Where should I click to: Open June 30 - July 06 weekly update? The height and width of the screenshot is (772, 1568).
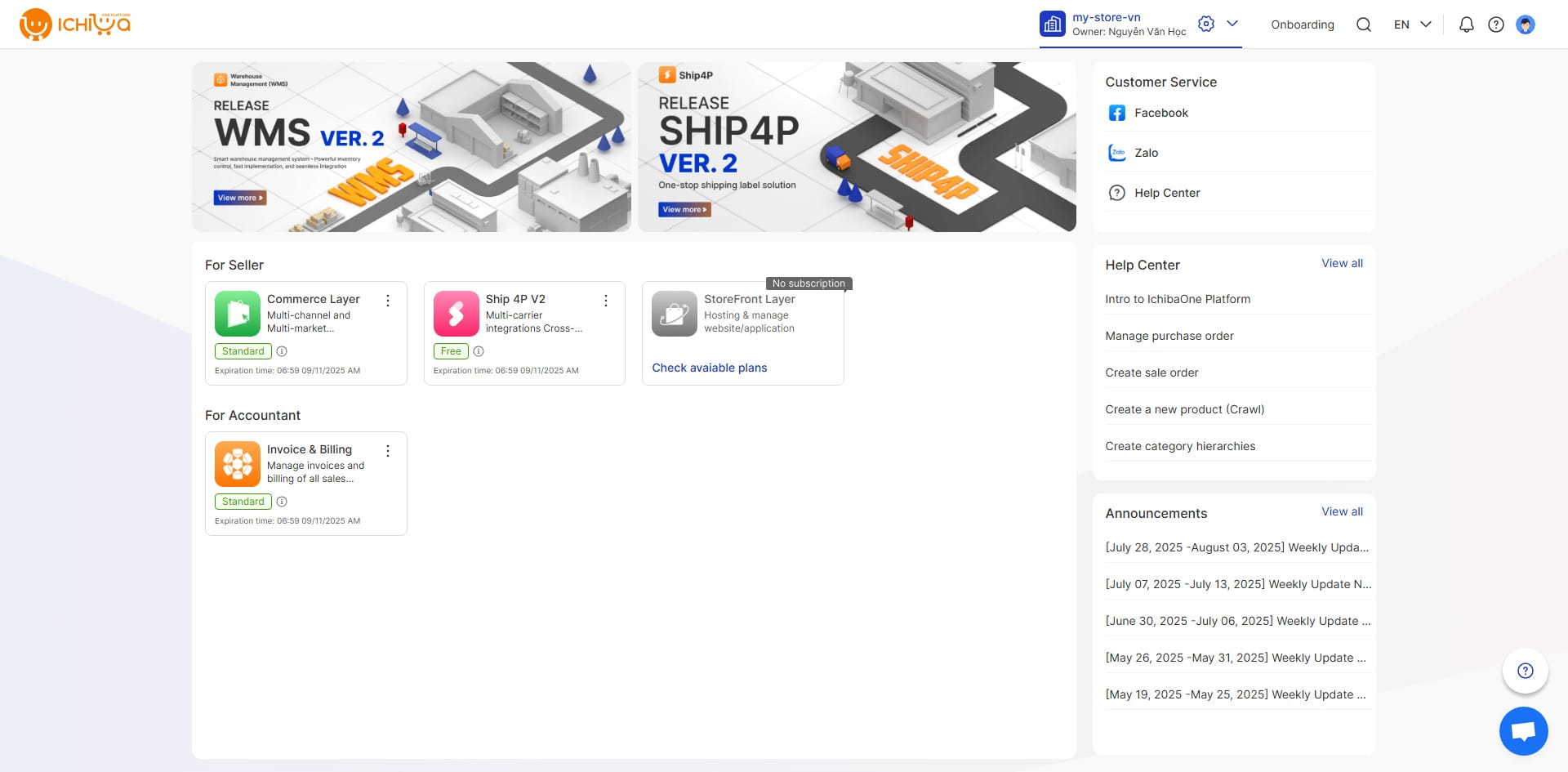(x=1238, y=621)
